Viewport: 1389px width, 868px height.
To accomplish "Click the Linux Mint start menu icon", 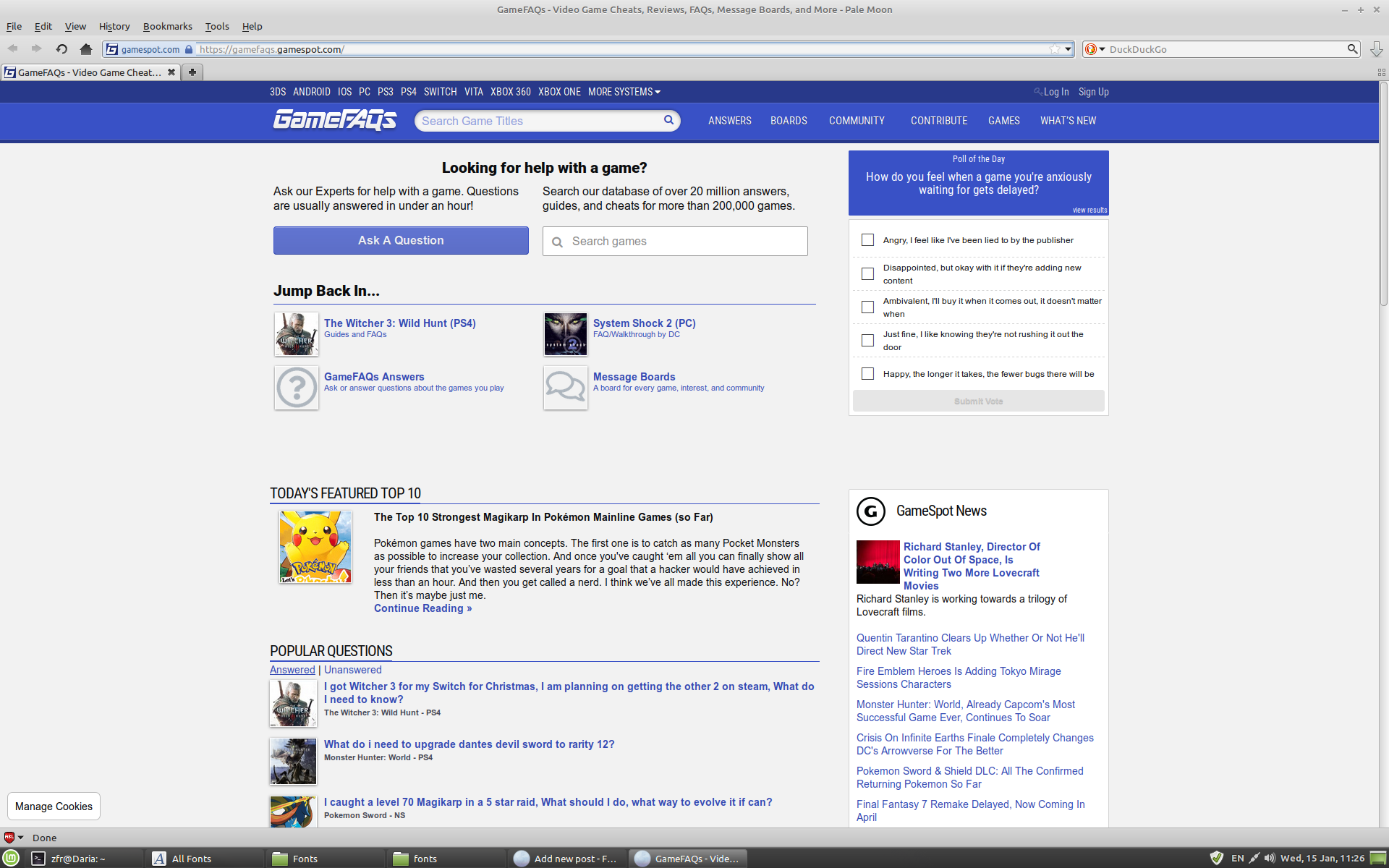I will click(x=12, y=859).
